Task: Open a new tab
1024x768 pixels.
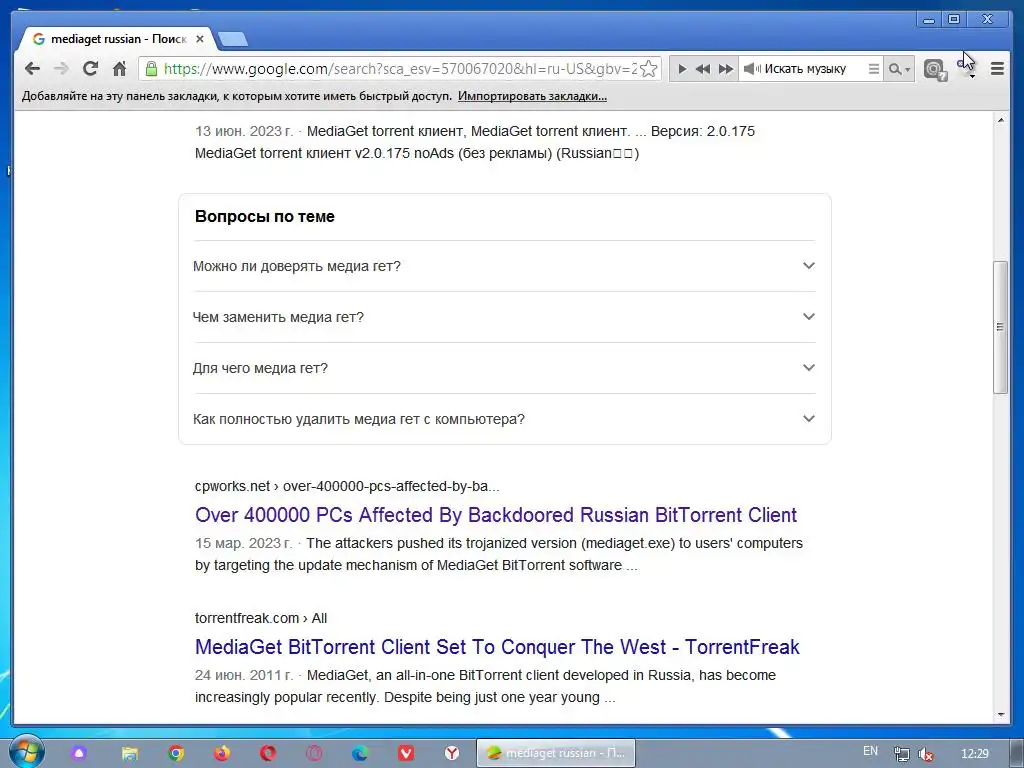Action: click(232, 39)
